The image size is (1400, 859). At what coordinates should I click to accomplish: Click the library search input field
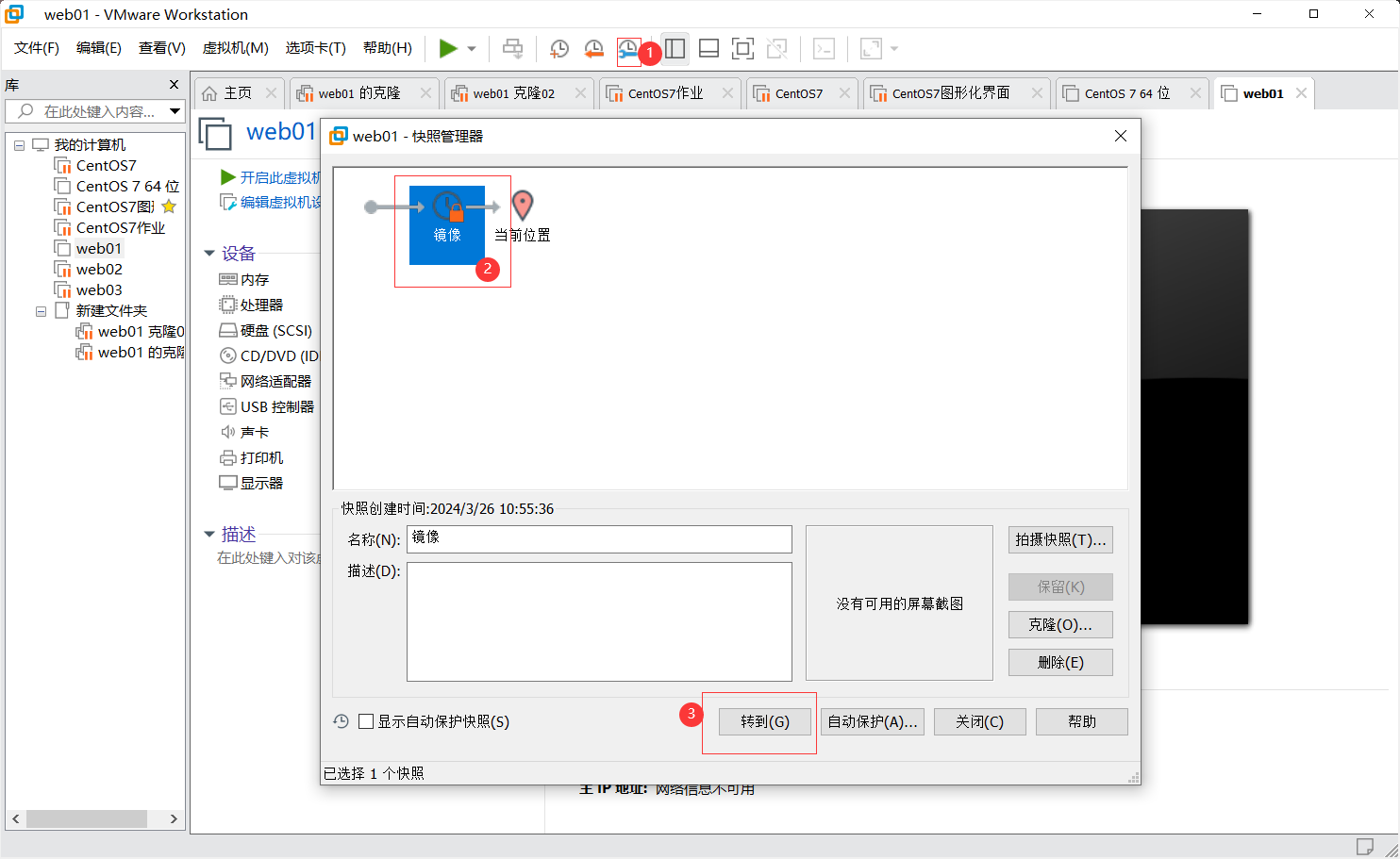pyautogui.click(x=87, y=111)
